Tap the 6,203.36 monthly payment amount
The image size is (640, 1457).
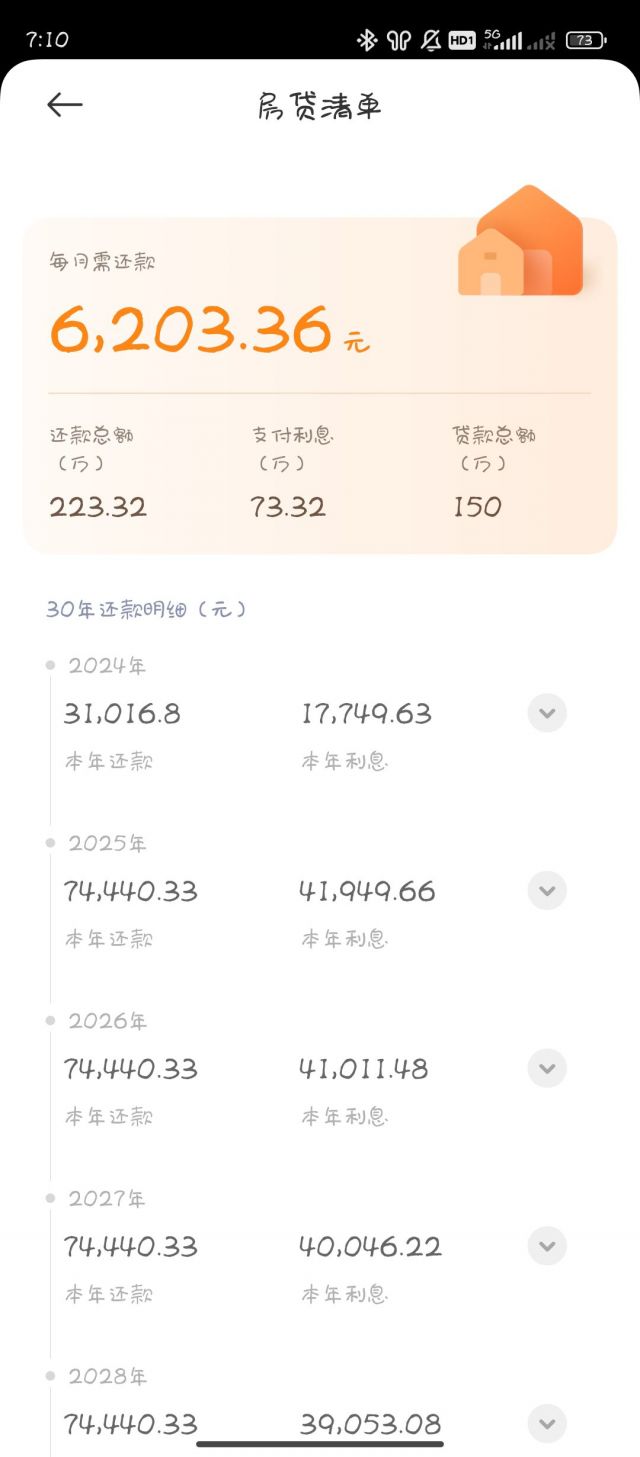pyautogui.click(x=190, y=330)
